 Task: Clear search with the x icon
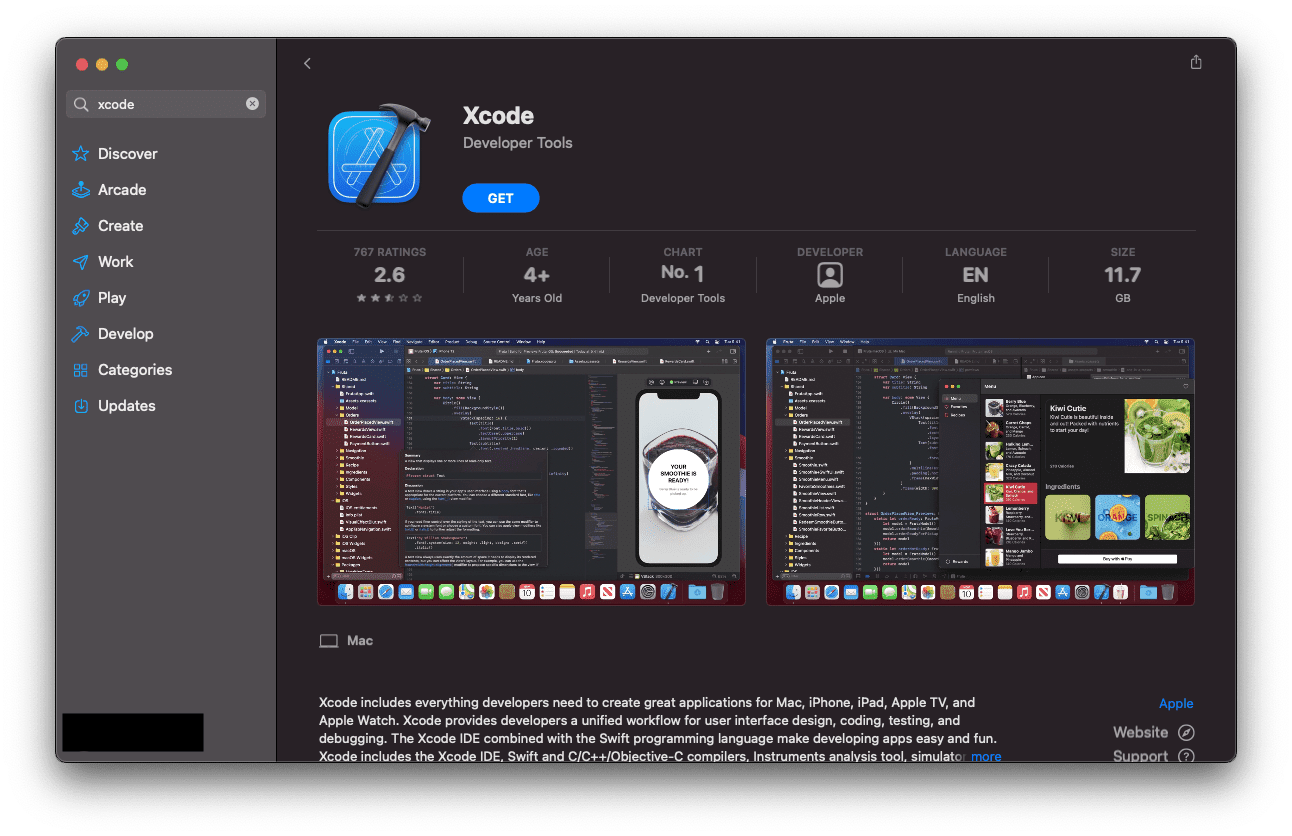click(252, 103)
